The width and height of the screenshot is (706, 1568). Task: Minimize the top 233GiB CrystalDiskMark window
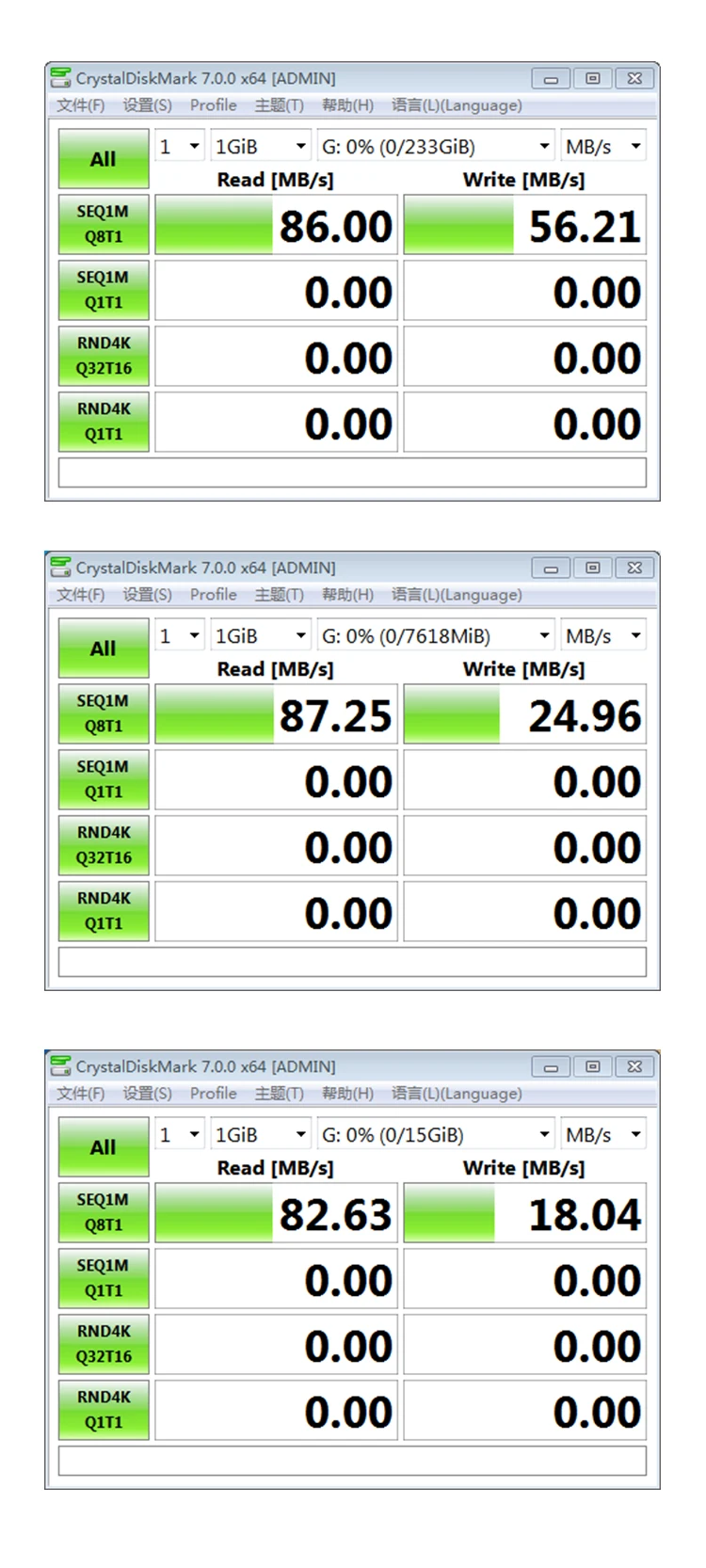click(551, 79)
